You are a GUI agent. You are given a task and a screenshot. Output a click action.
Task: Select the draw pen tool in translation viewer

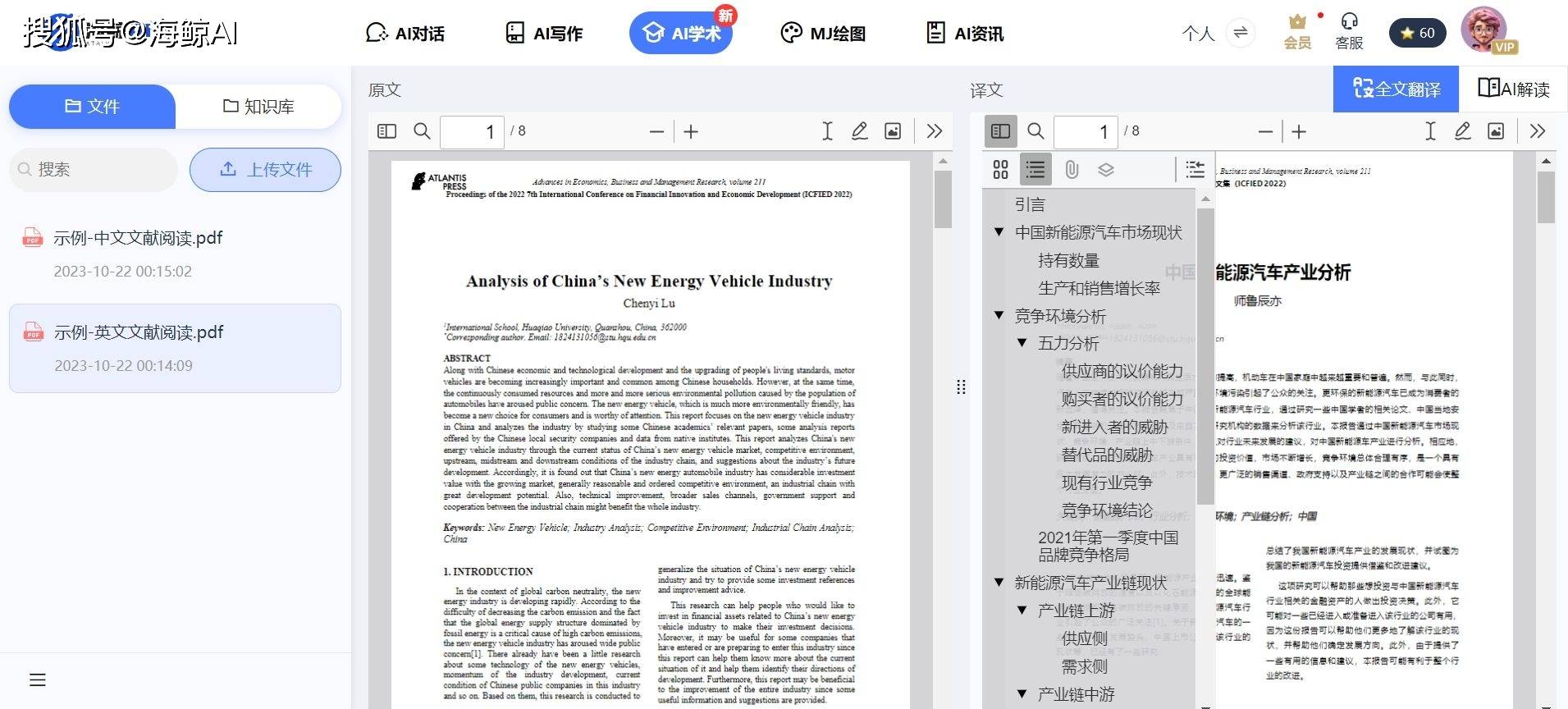[1462, 131]
